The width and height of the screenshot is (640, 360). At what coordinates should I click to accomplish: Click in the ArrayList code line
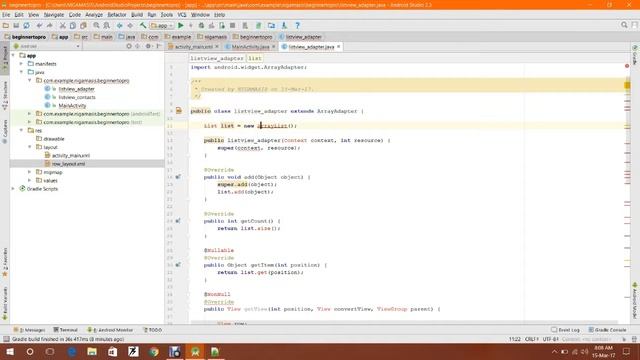[251, 126]
